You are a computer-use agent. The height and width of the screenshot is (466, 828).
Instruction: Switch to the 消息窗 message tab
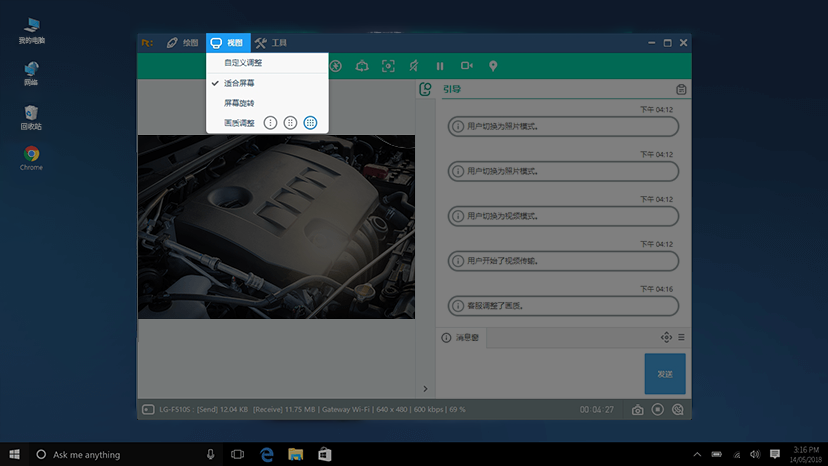[460, 338]
